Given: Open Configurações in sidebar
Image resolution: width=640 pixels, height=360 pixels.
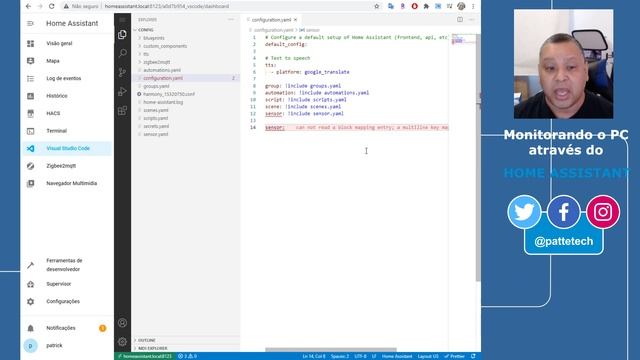Looking at the screenshot, I should pyautogui.click(x=66, y=302).
